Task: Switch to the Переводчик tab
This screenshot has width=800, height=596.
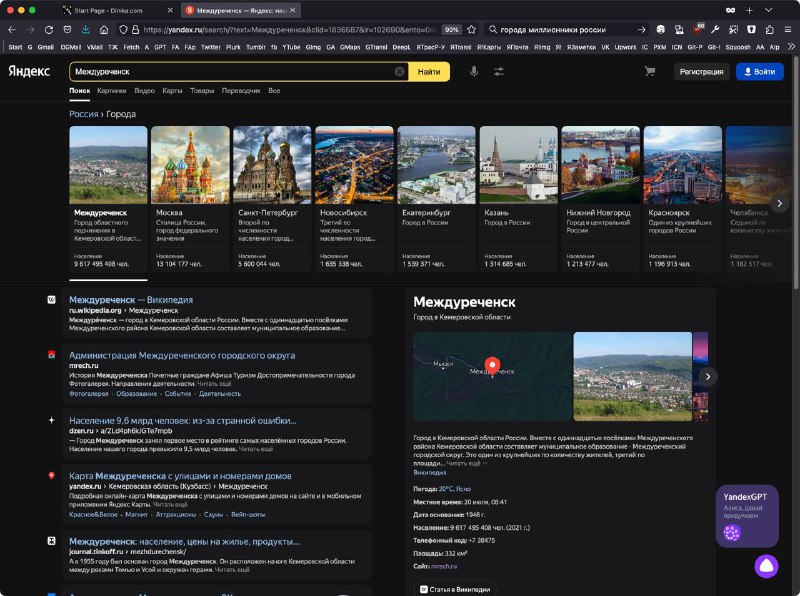Action: click(241, 91)
